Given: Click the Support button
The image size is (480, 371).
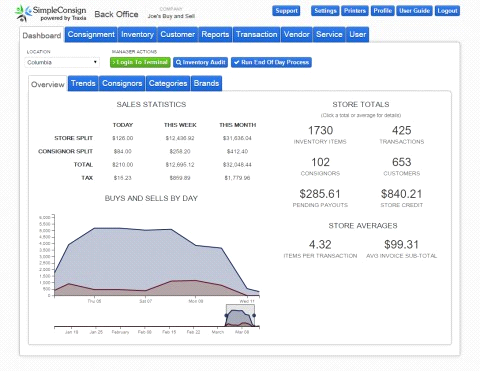Looking at the screenshot, I should (x=286, y=11).
